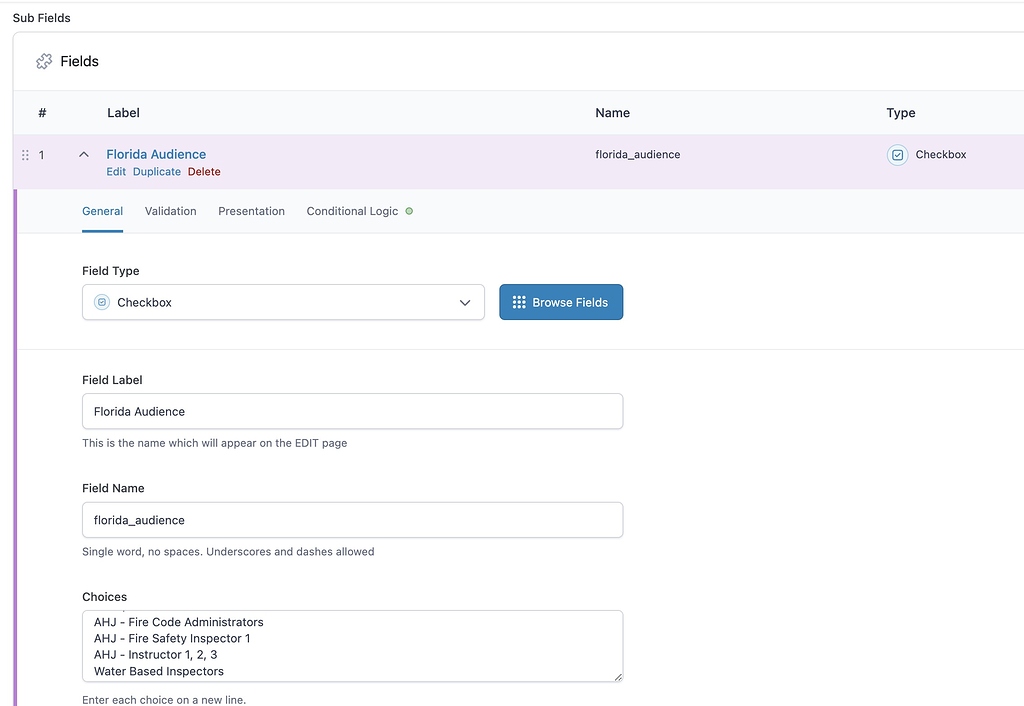Click the chevron arrow on the Field Type selector

tap(464, 301)
